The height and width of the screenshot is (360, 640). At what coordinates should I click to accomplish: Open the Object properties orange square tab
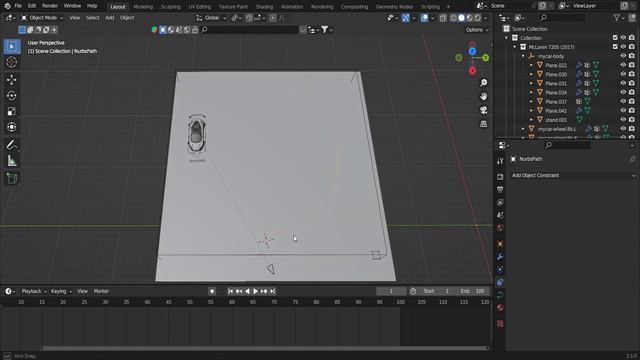click(x=500, y=244)
